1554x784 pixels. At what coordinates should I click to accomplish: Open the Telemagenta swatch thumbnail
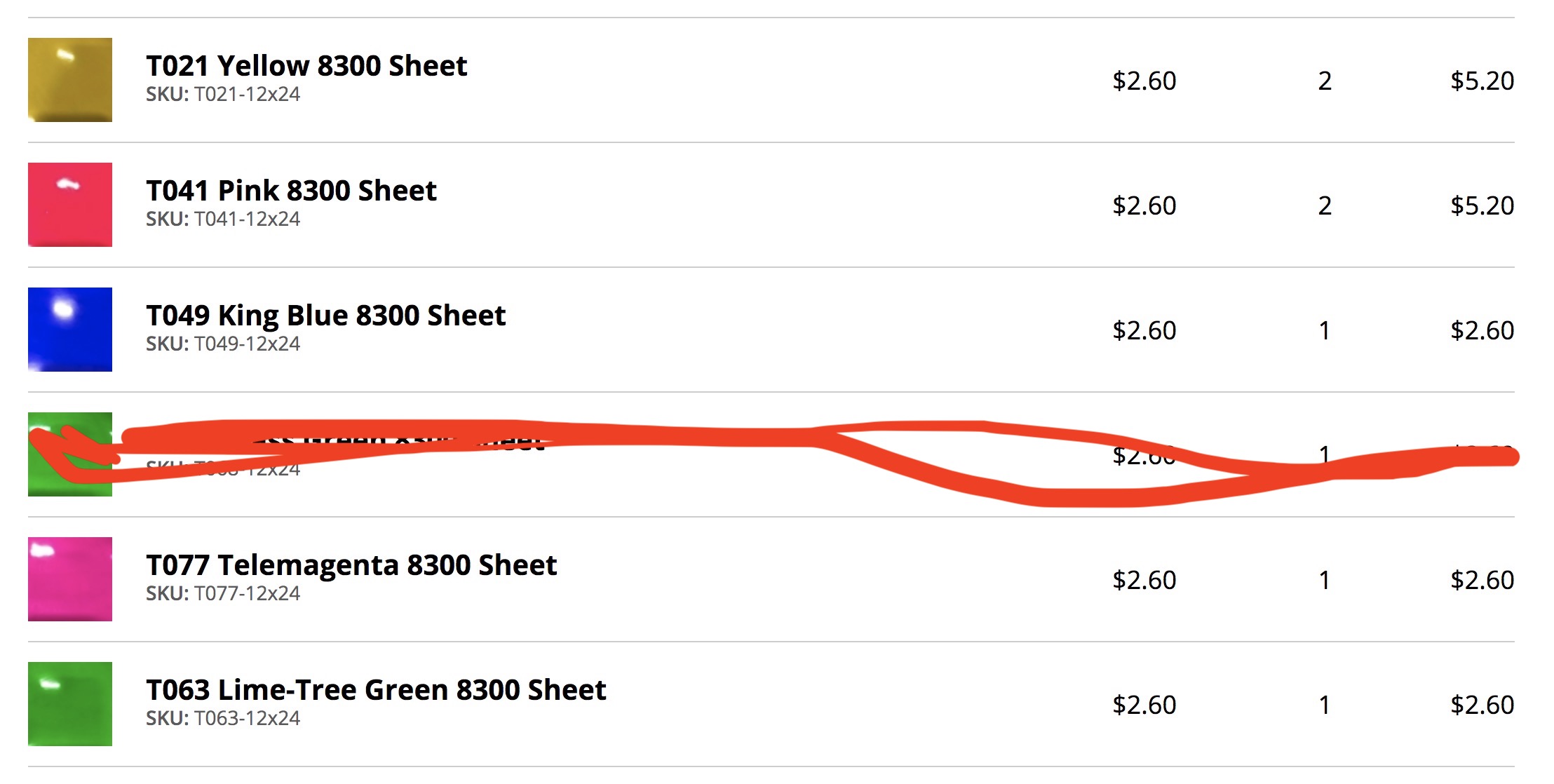(x=70, y=579)
